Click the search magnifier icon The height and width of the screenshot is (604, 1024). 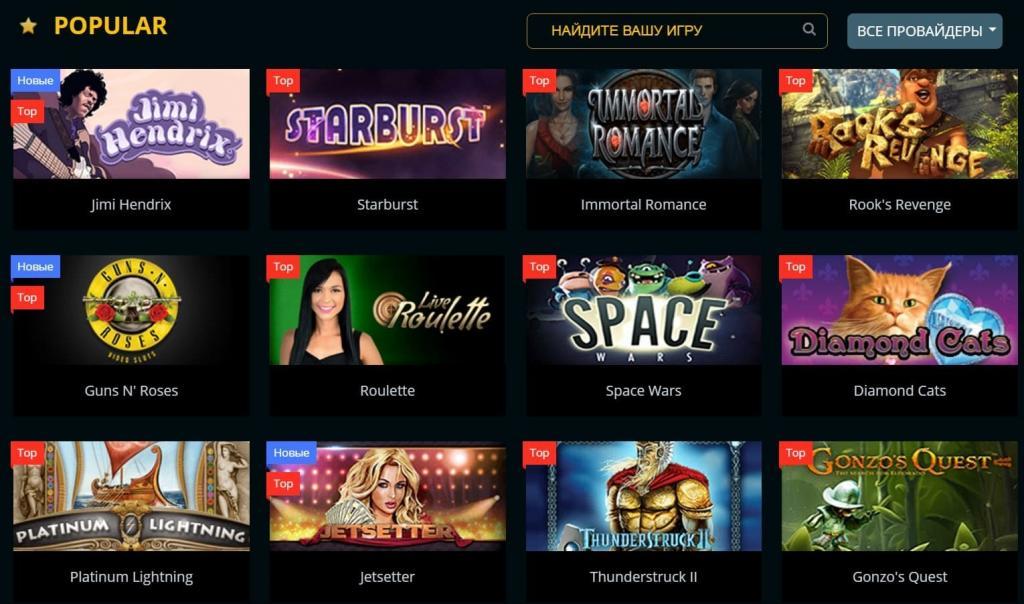pyautogui.click(x=808, y=29)
